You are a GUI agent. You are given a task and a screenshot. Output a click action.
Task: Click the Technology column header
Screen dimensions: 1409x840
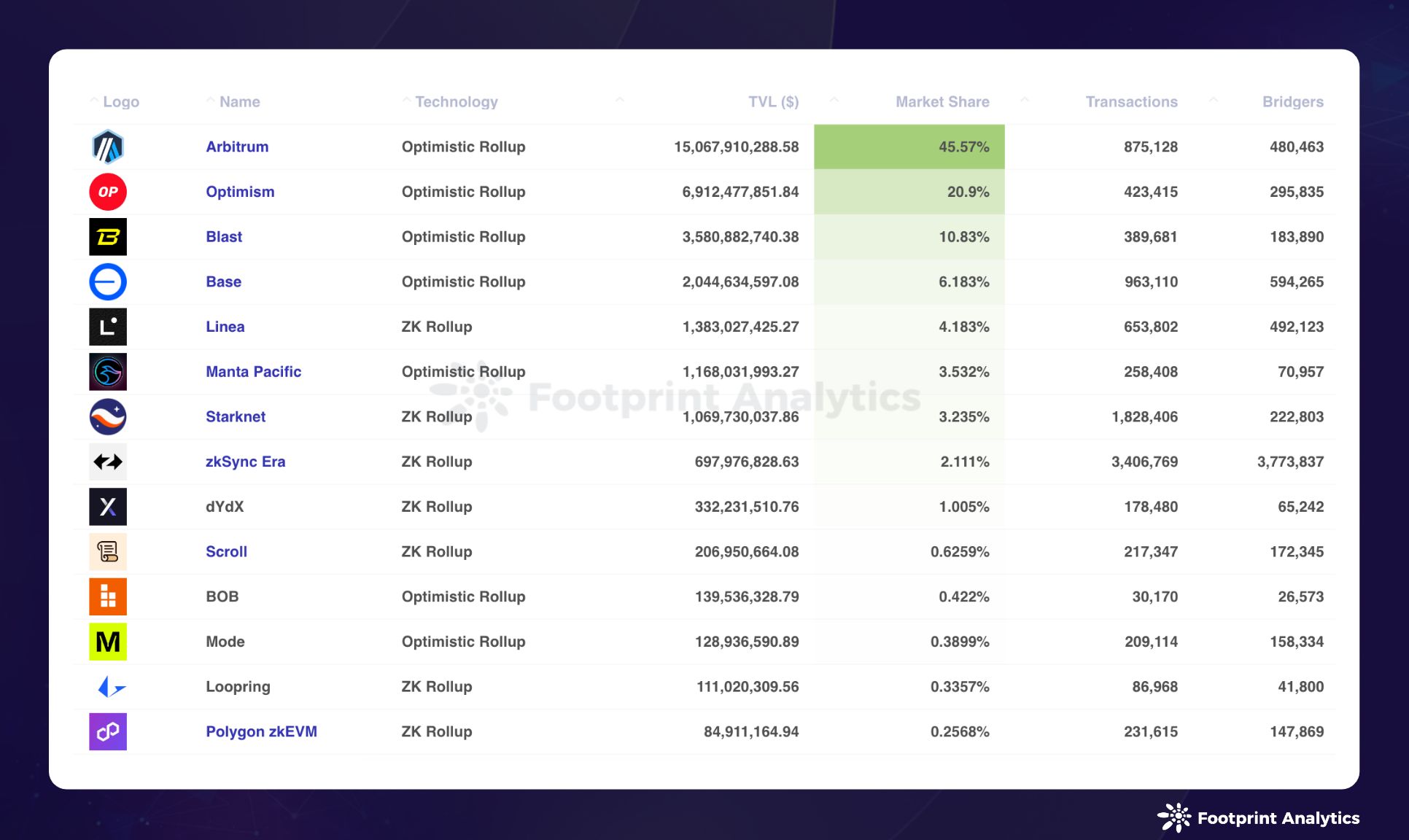pos(456,102)
